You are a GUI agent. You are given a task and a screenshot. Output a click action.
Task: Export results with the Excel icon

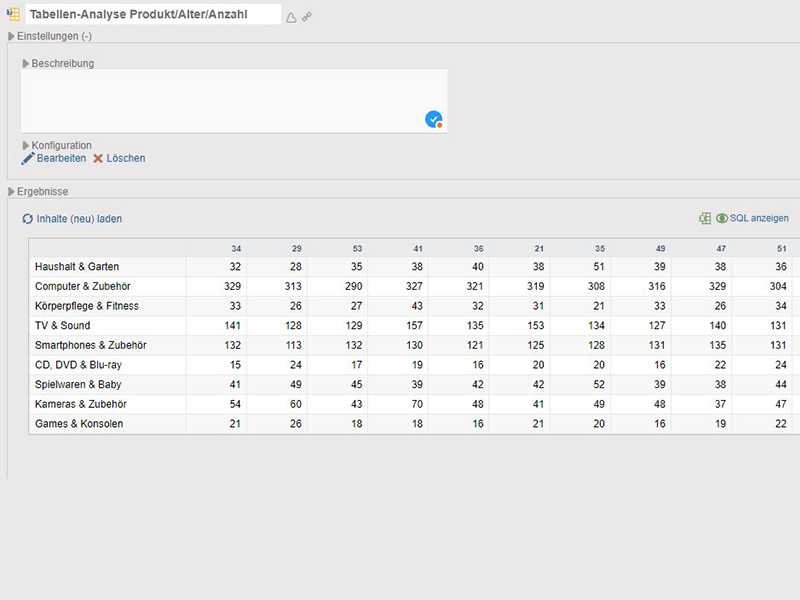[x=705, y=218]
